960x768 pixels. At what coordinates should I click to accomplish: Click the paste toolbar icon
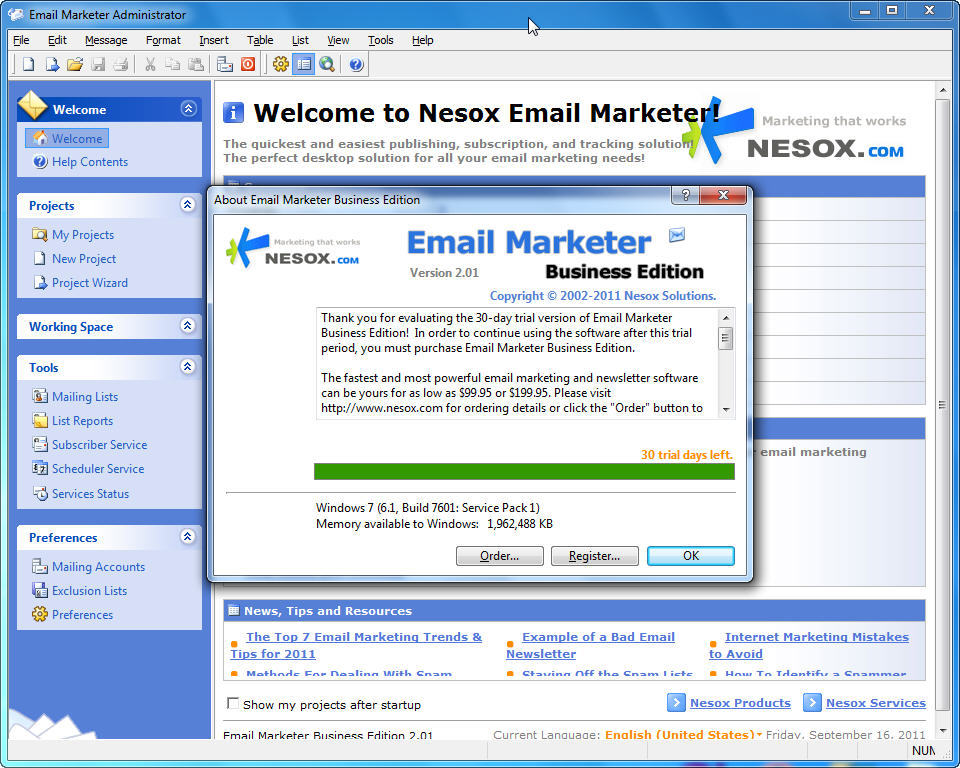coord(195,64)
